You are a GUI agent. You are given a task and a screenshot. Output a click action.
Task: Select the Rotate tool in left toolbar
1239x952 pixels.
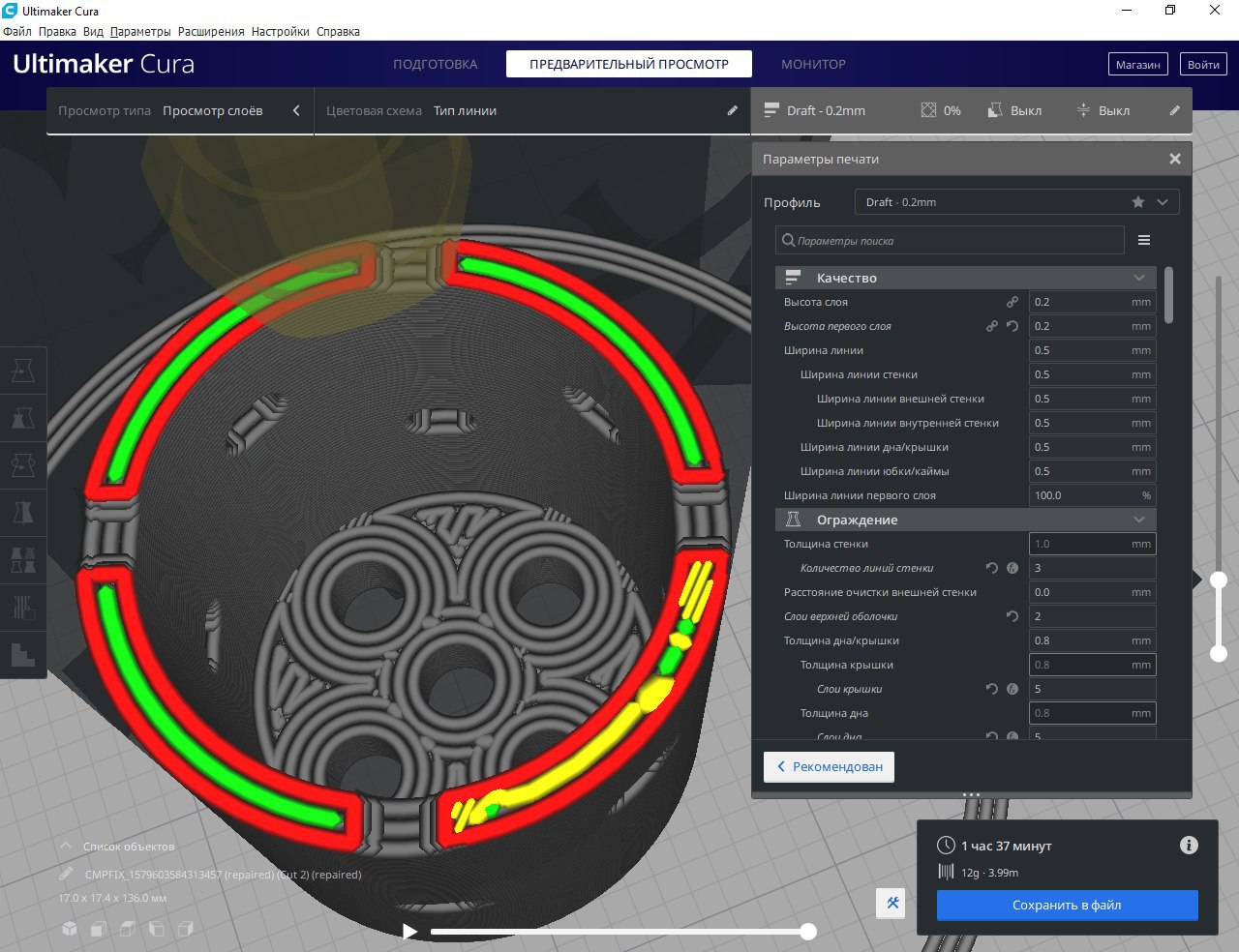[x=23, y=465]
